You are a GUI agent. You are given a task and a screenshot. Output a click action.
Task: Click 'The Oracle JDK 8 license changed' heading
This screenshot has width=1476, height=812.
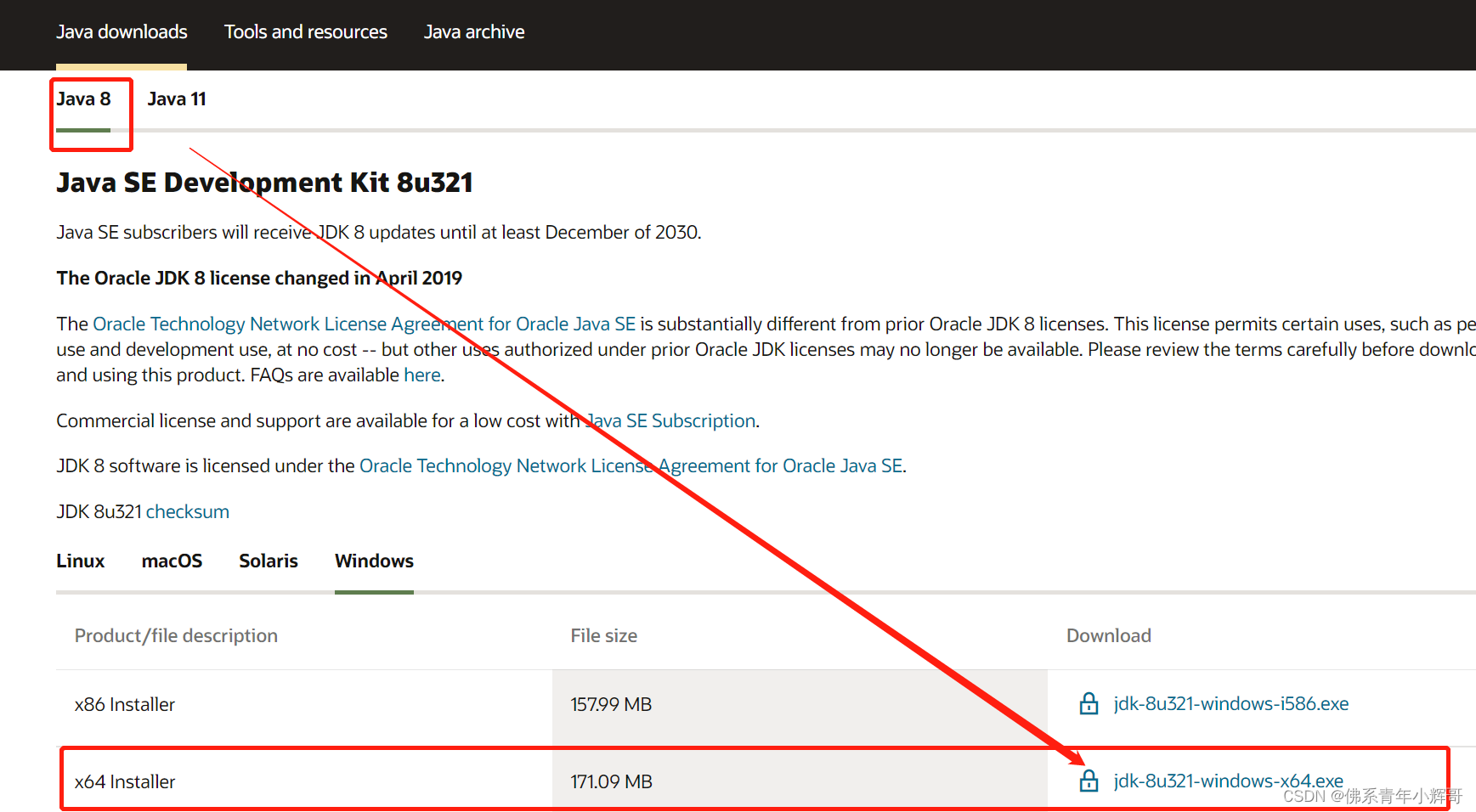point(259,279)
